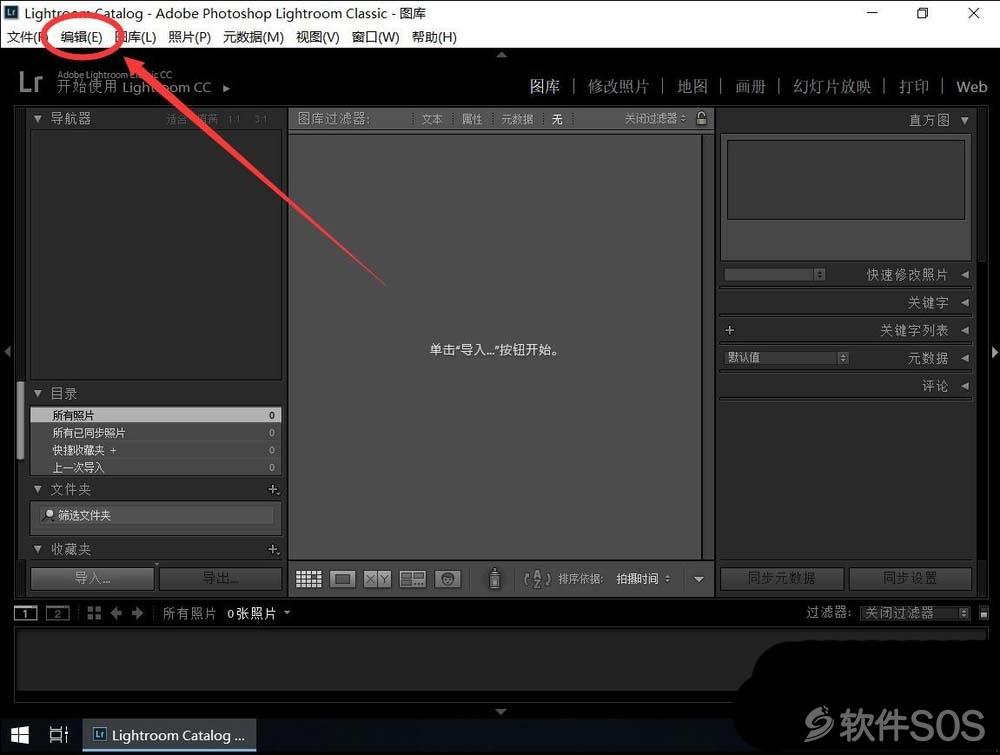Screen dimensions: 1000x755
Task: Click the Lr logo in the identity plate
Action: click(31, 82)
